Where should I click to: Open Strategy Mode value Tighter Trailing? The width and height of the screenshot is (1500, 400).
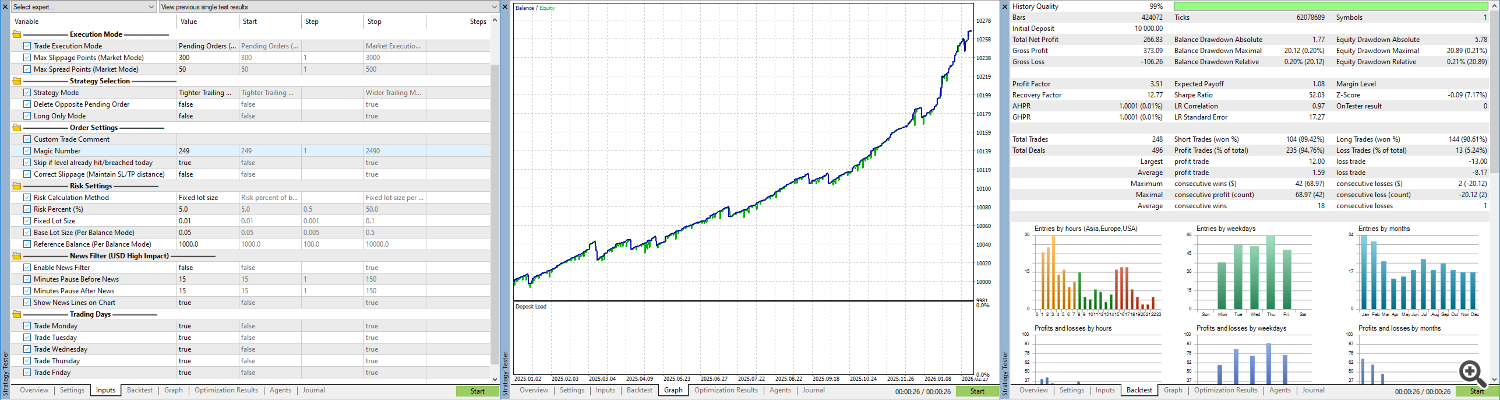tap(206, 93)
